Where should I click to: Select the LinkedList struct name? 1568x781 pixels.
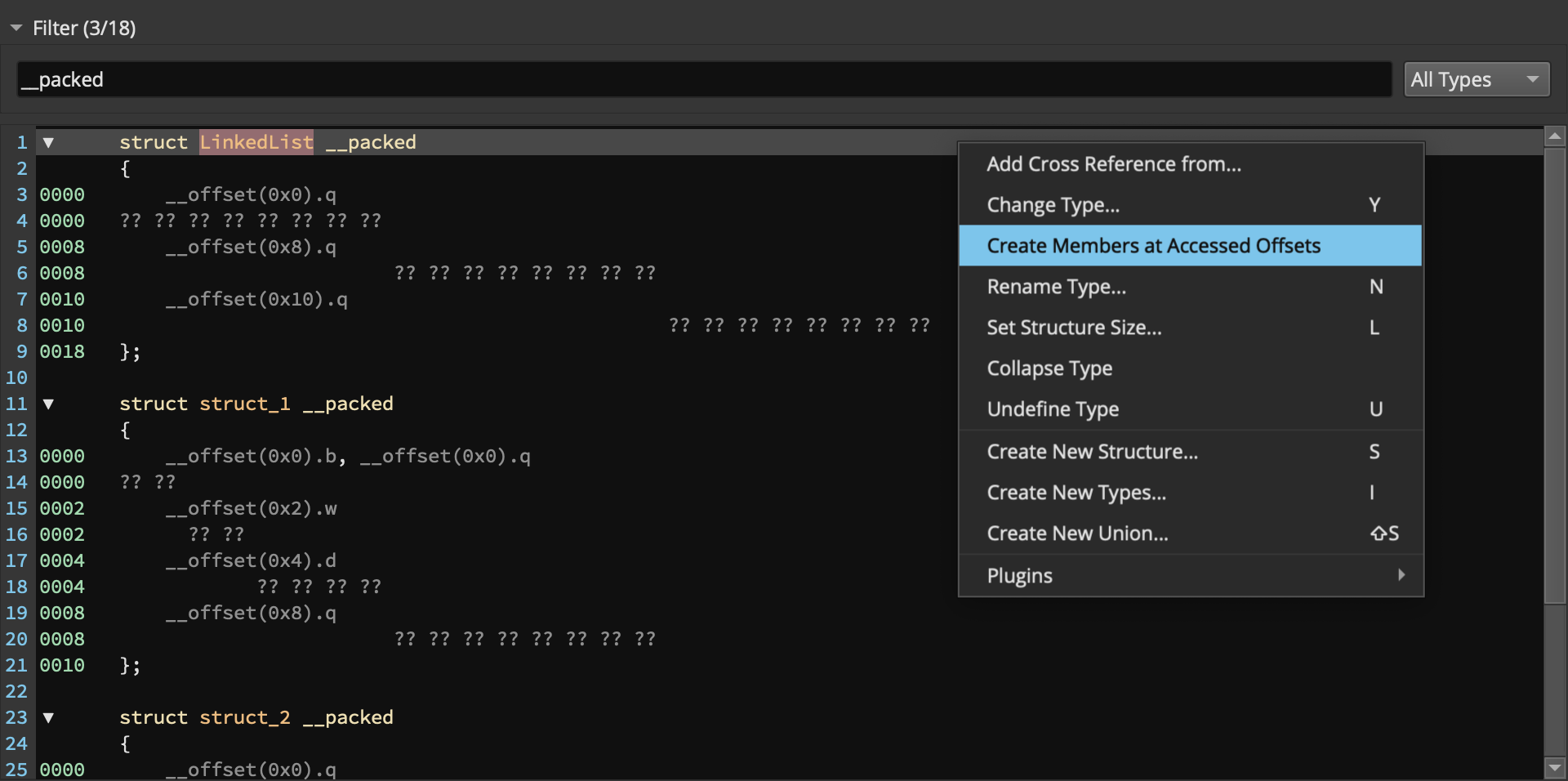[x=256, y=142]
